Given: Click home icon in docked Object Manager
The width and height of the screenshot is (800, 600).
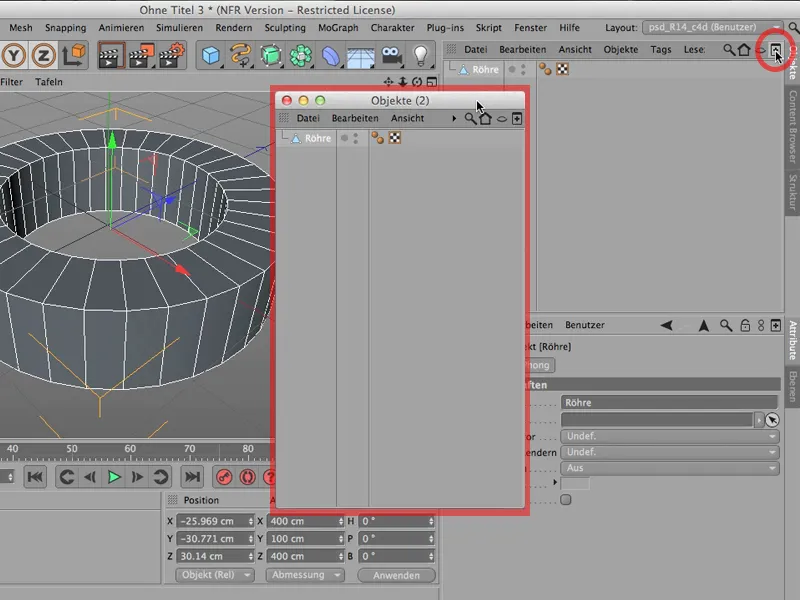Looking at the screenshot, I should click(x=744, y=49).
